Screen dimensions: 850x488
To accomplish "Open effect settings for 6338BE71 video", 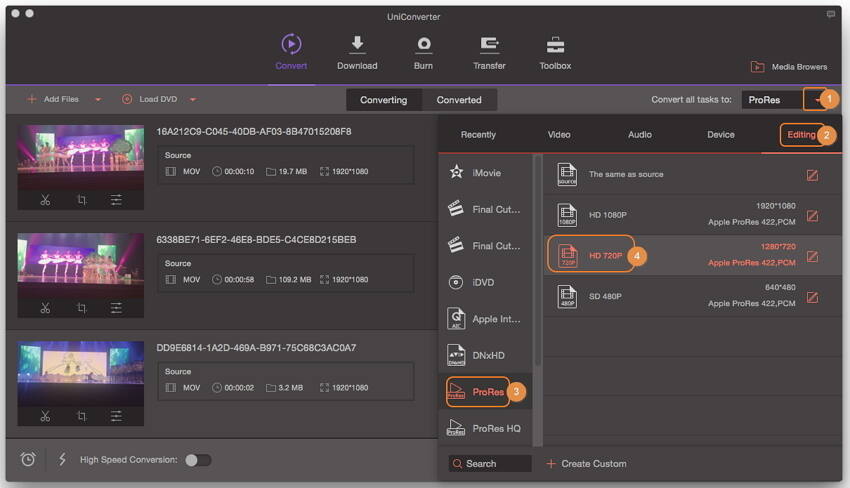I will [116, 308].
